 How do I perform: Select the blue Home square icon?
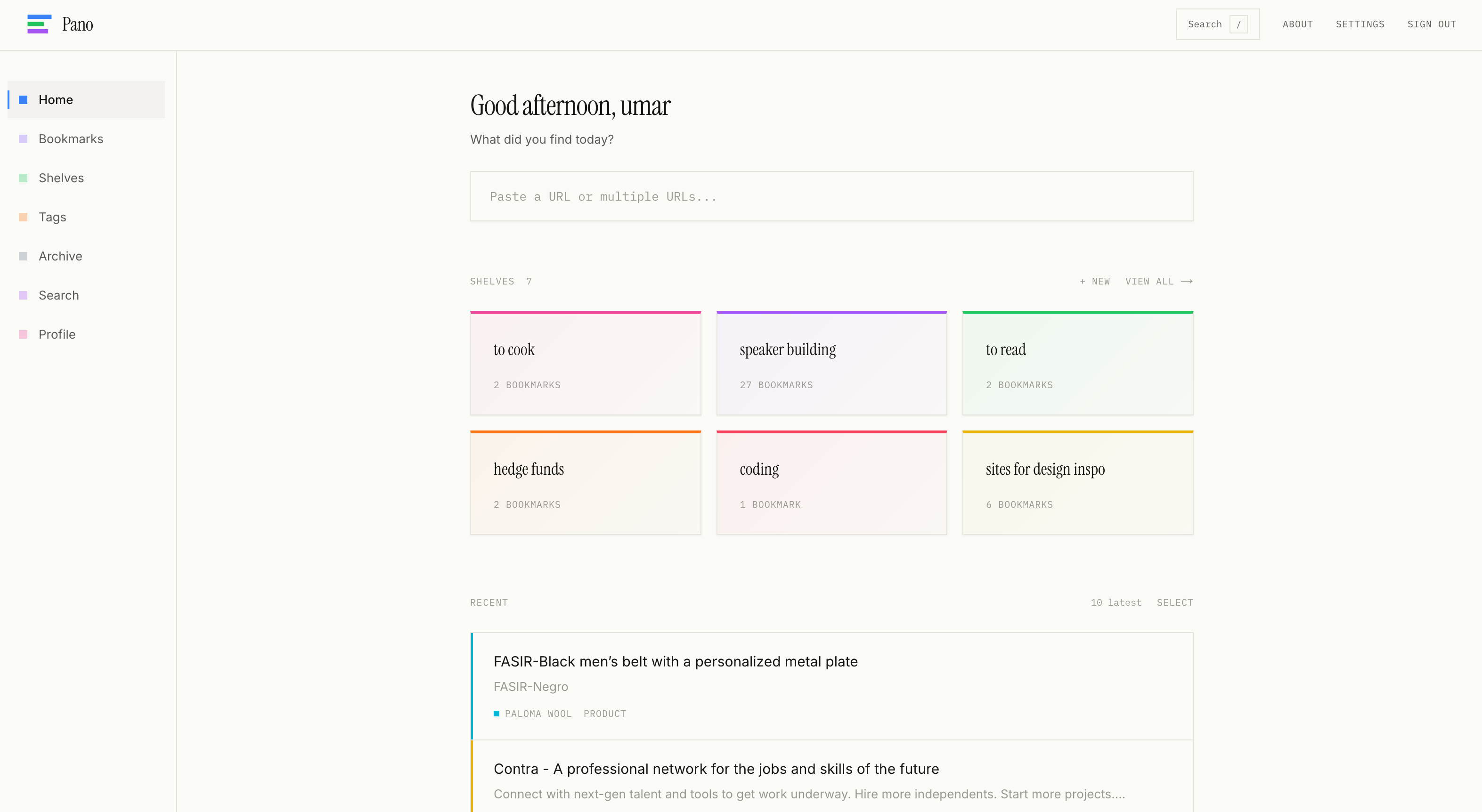(x=23, y=99)
